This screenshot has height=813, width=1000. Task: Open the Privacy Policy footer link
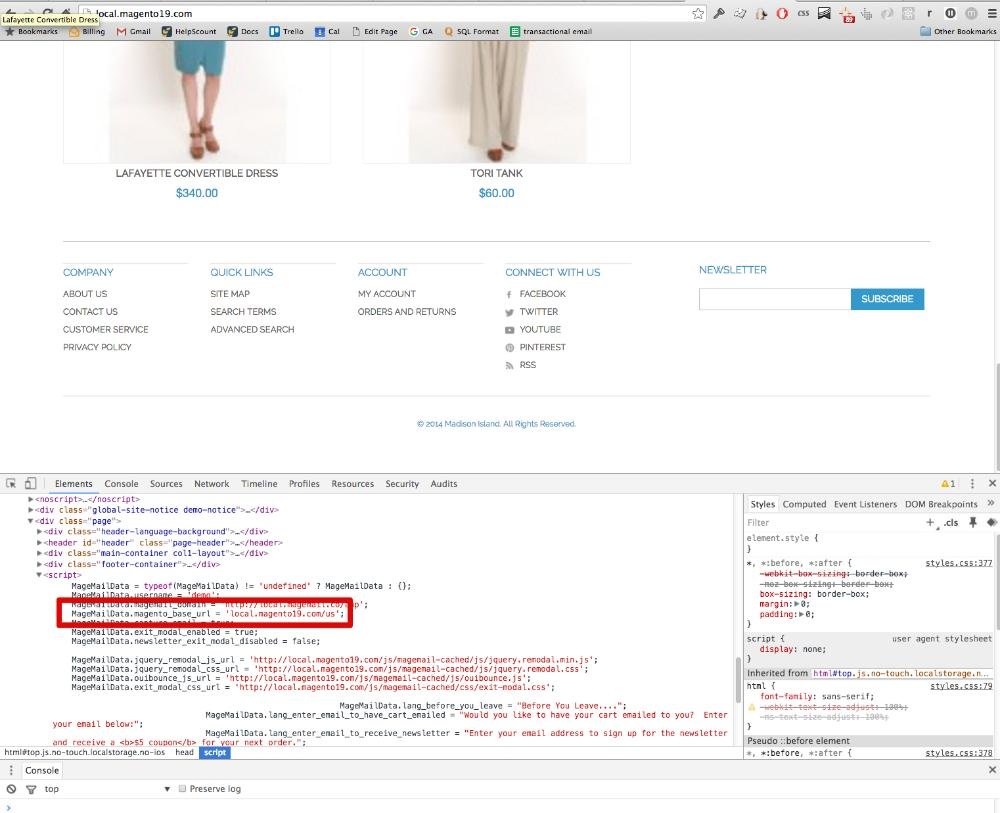click(x=97, y=347)
